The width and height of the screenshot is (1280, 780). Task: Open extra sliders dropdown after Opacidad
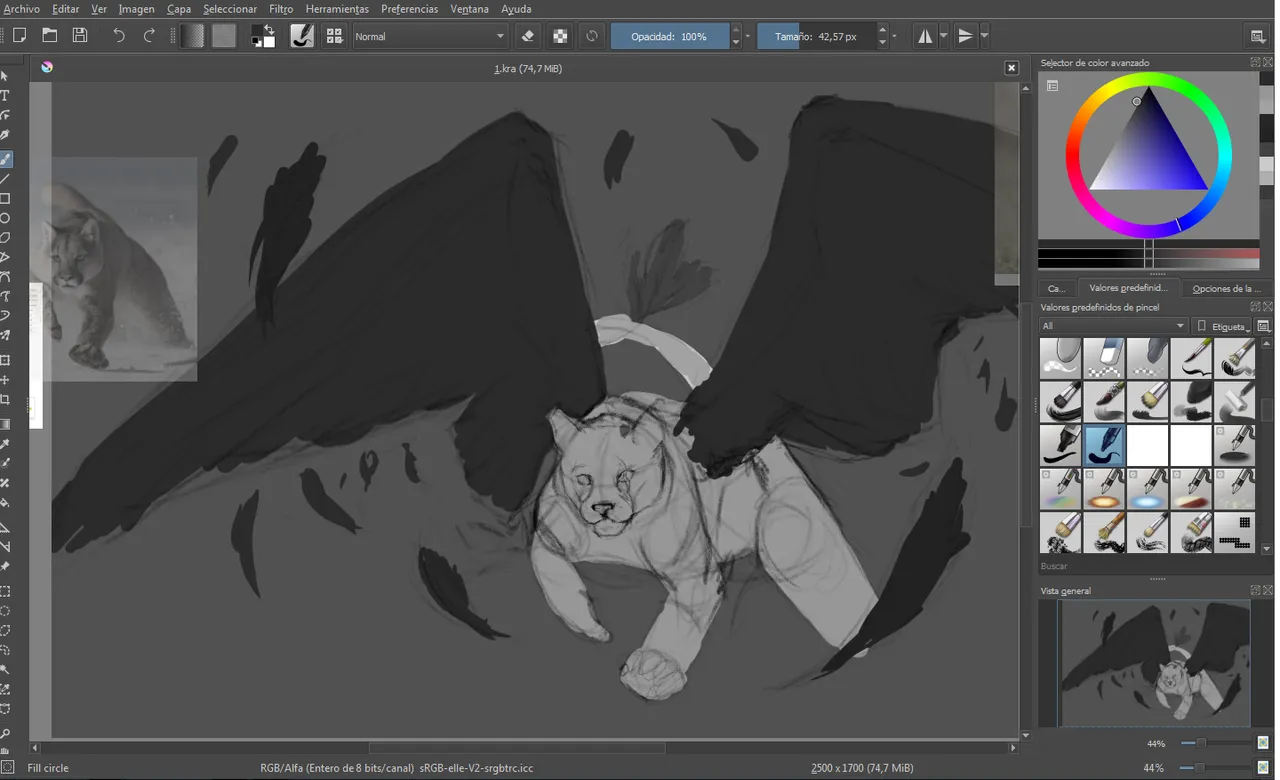(747, 36)
